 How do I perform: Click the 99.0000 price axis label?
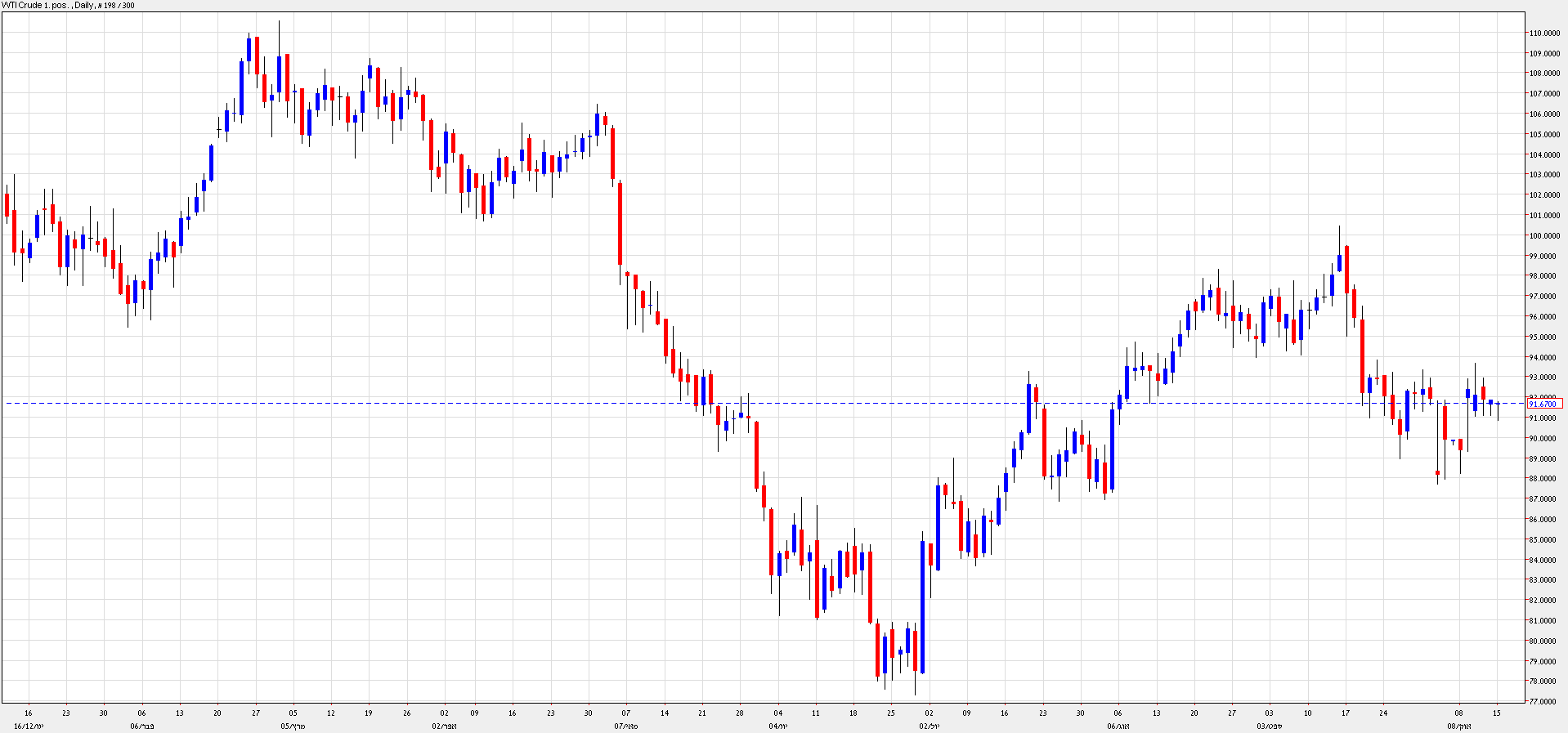[1544, 257]
